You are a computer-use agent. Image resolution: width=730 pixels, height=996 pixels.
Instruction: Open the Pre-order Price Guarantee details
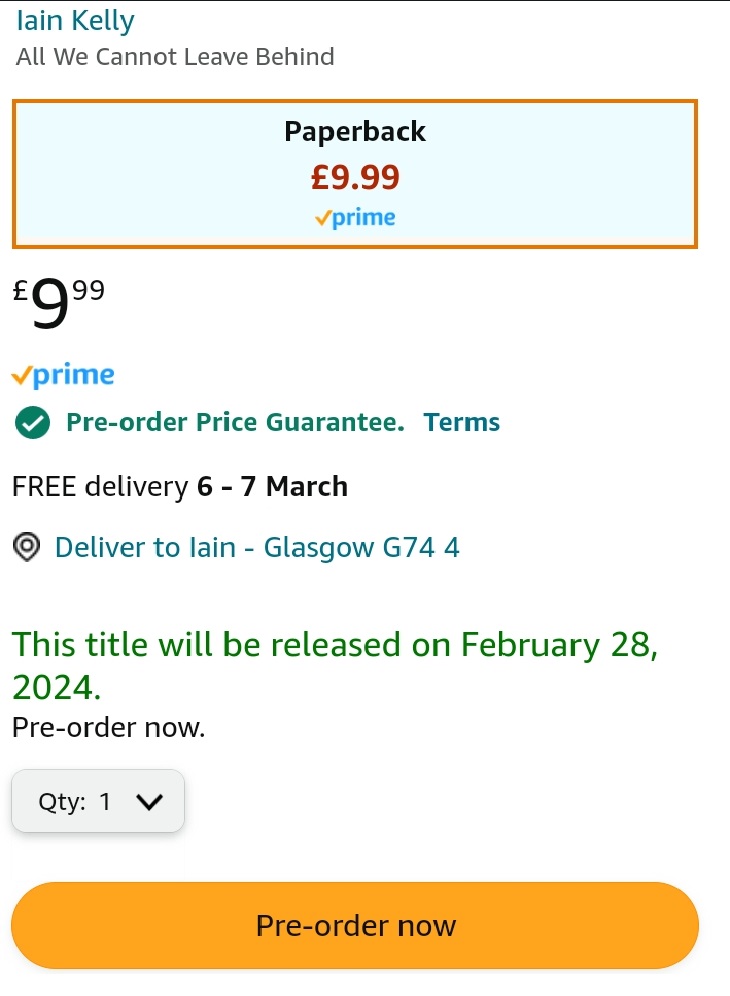(x=235, y=423)
